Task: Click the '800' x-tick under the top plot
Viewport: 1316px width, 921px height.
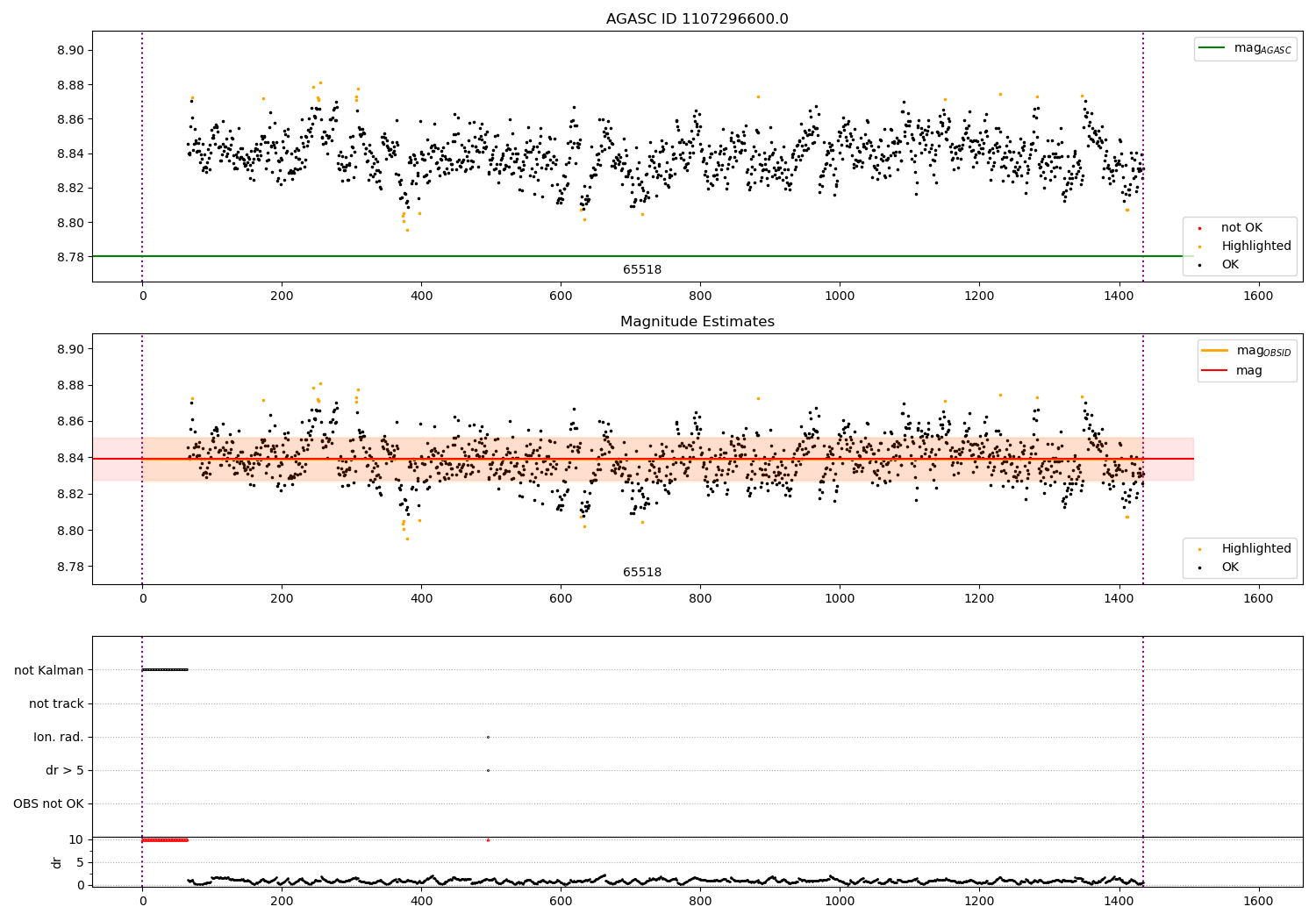Action: (x=700, y=296)
